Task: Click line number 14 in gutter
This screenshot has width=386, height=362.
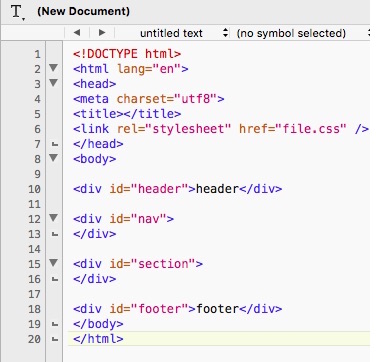Action: coord(34,249)
